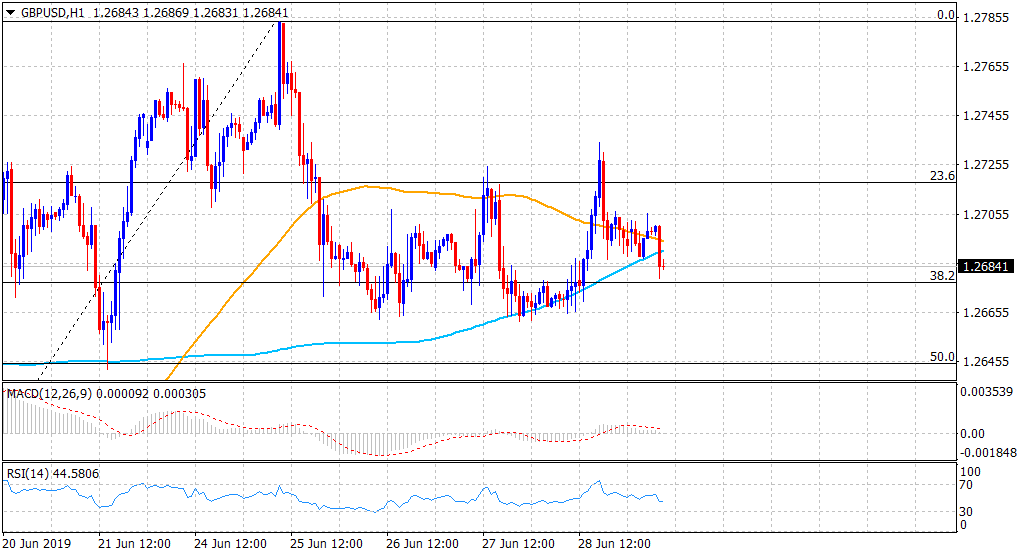
Task: Click the MACD 0.003539 scale value
Action: [x=988, y=390]
